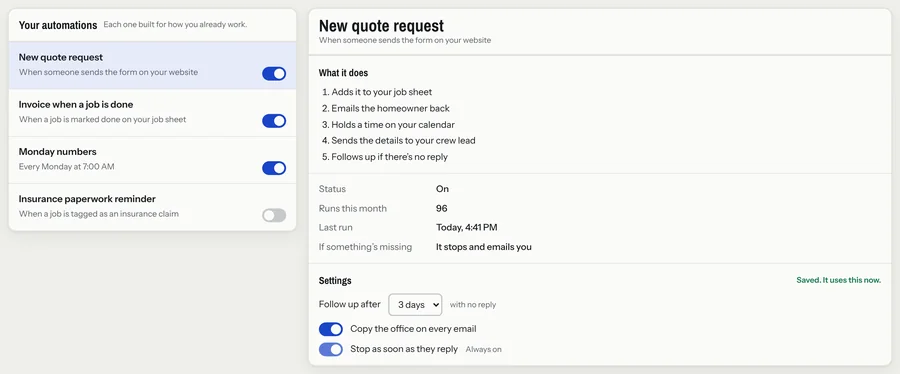Click the 'What it does' heading
Viewport: 900px width, 374px height.
[343, 73]
